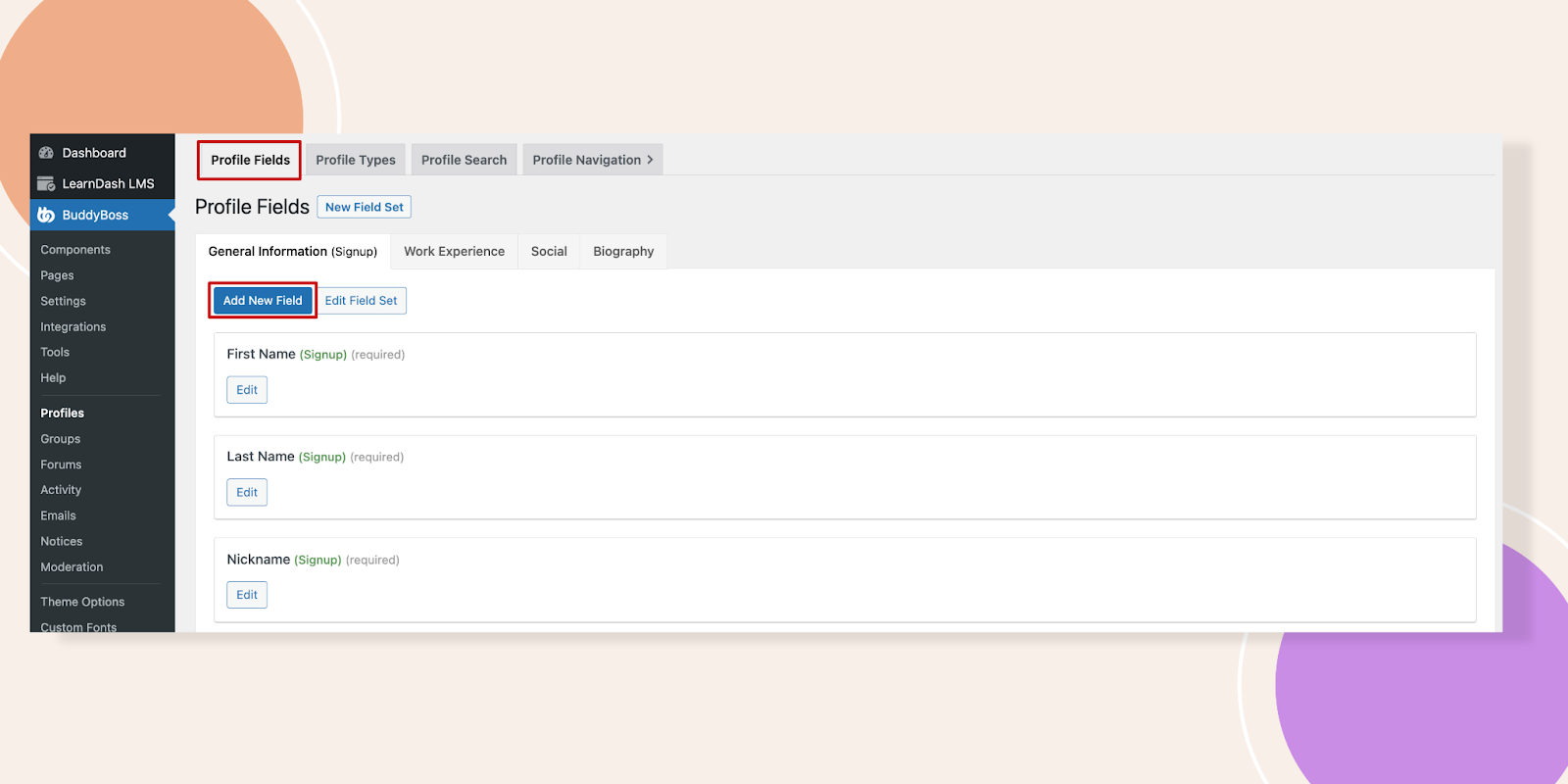Switch to the Profile Types tab

tap(356, 160)
